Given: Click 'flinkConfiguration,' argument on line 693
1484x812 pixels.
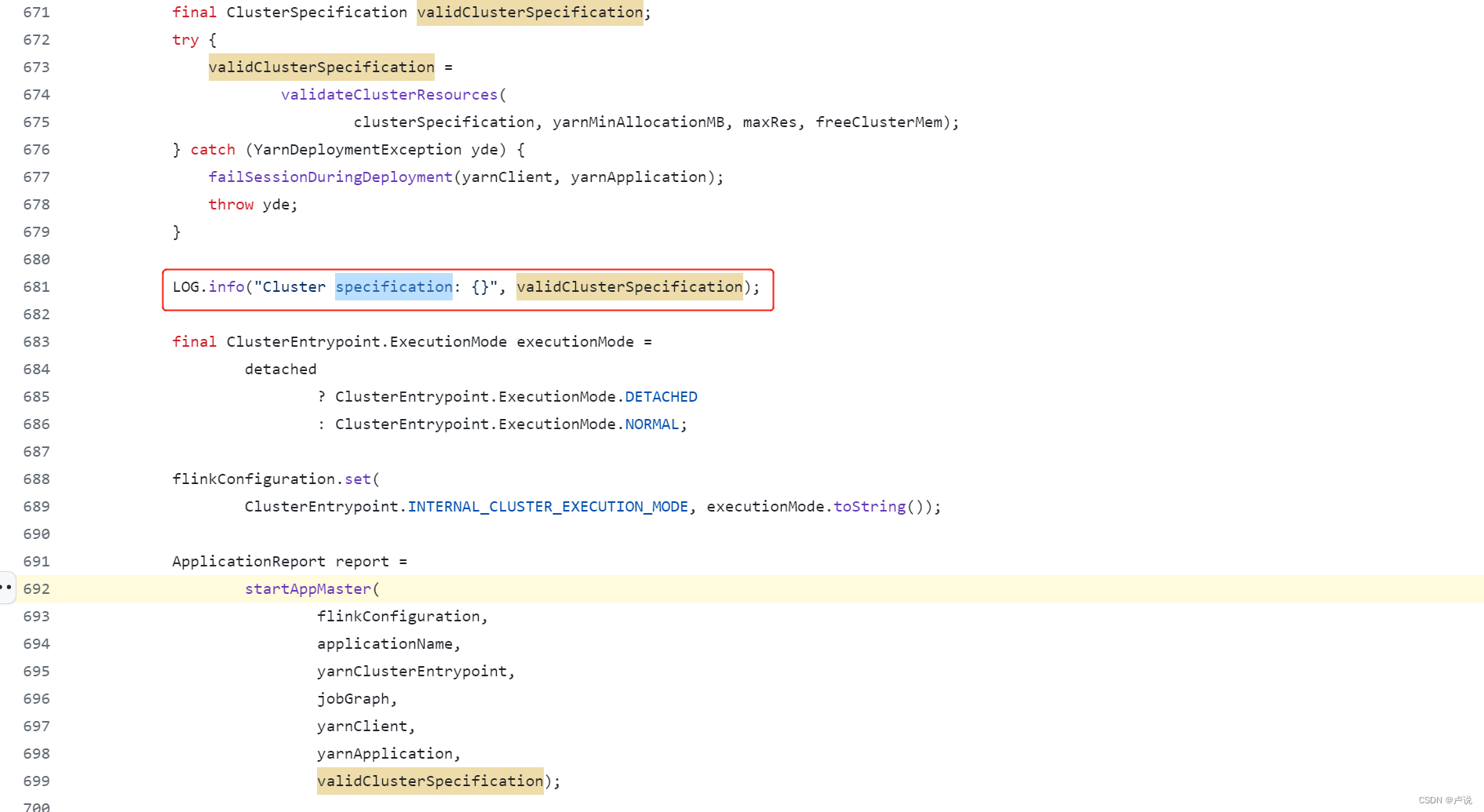Looking at the screenshot, I should [403, 617].
